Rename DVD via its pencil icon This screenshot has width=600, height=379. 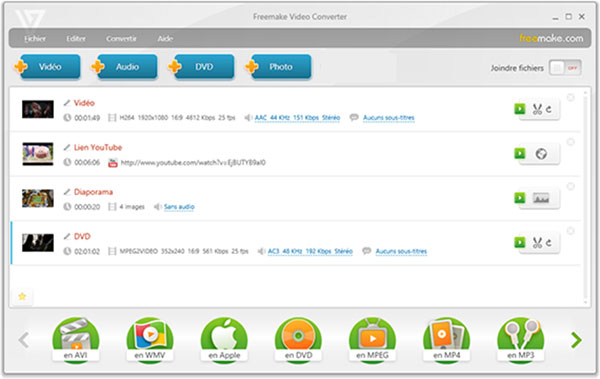pyautogui.click(x=67, y=236)
